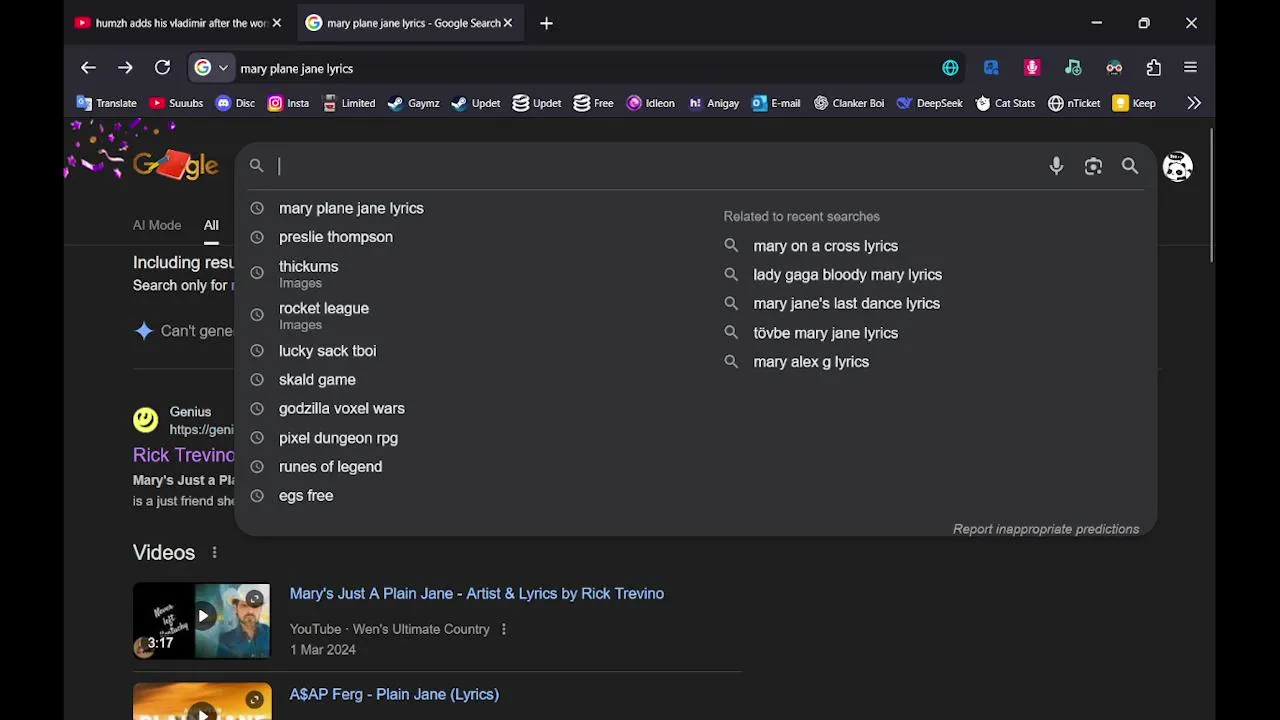Play the Rick Trevino video thumbnail
Viewport: 1280px width, 720px height.
click(201, 621)
